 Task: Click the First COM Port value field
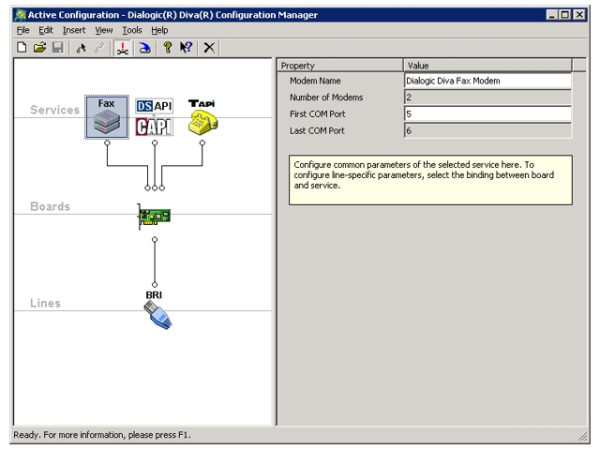tap(488, 114)
